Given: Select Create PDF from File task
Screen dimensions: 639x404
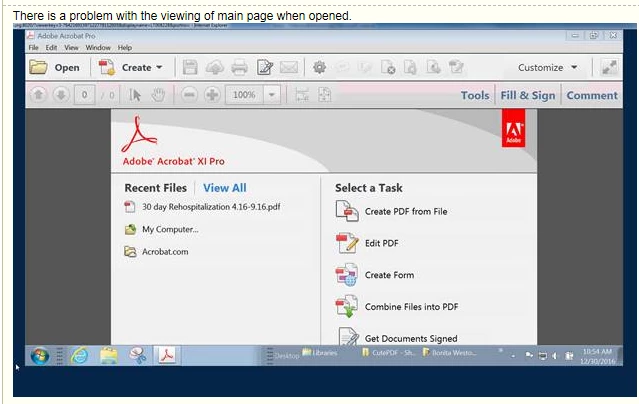Looking at the screenshot, I should click(x=391, y=211).
